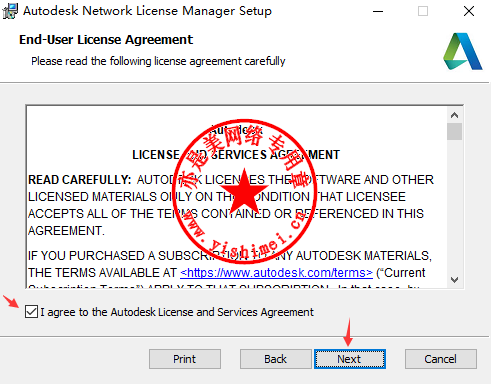Click 'Please read the following license agreement carefully'
Image resolution: width=491 pixels, height=384 pixels.
coord(158,61)
